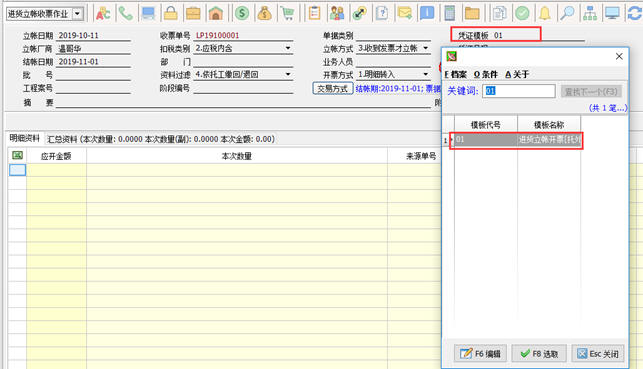Viewport: 643px width, 369px height.
Task: Open the 进货立帐收票作业 module dropdown
Action: pyautogui.click(x=77, y=14)
